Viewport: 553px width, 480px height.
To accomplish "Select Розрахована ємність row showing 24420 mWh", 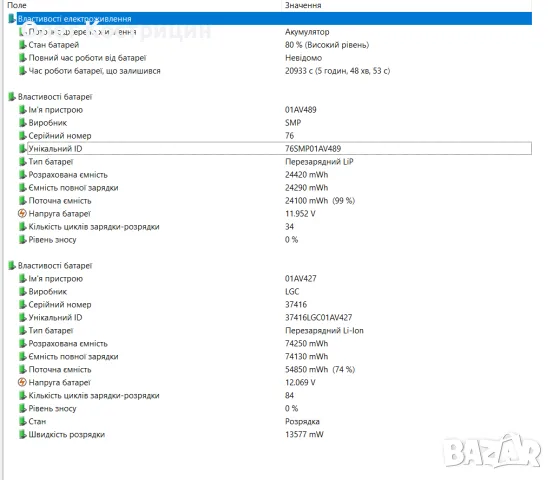I will (x=279, y=175).
